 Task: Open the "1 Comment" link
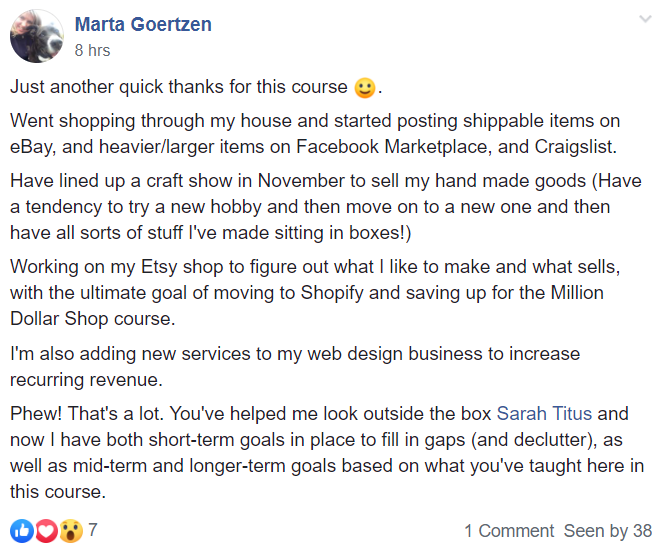coord(508,531)
